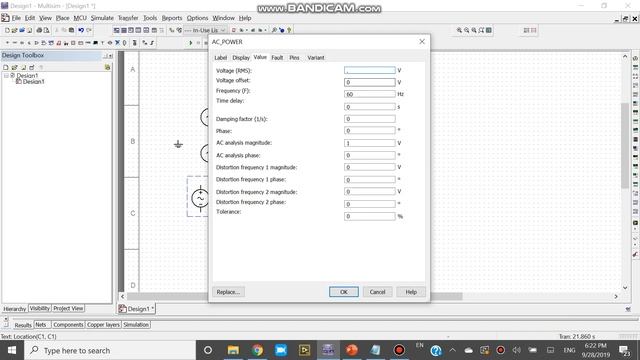Click the Frequency (F) input field
The image size is (640, 360).
tap(369, 94)
